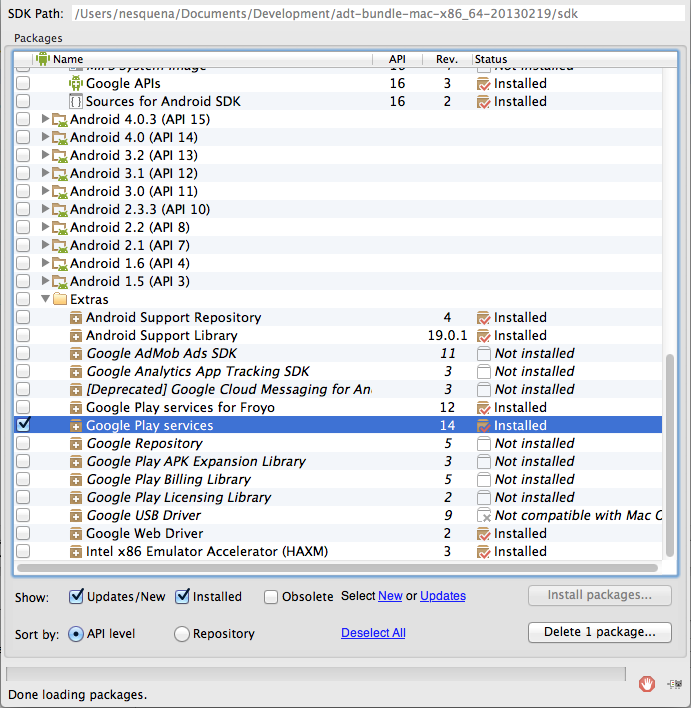Click the red stop hand icon
Image resolution: width=691 pixels, height=708 pixels.
tap(647, 684)
